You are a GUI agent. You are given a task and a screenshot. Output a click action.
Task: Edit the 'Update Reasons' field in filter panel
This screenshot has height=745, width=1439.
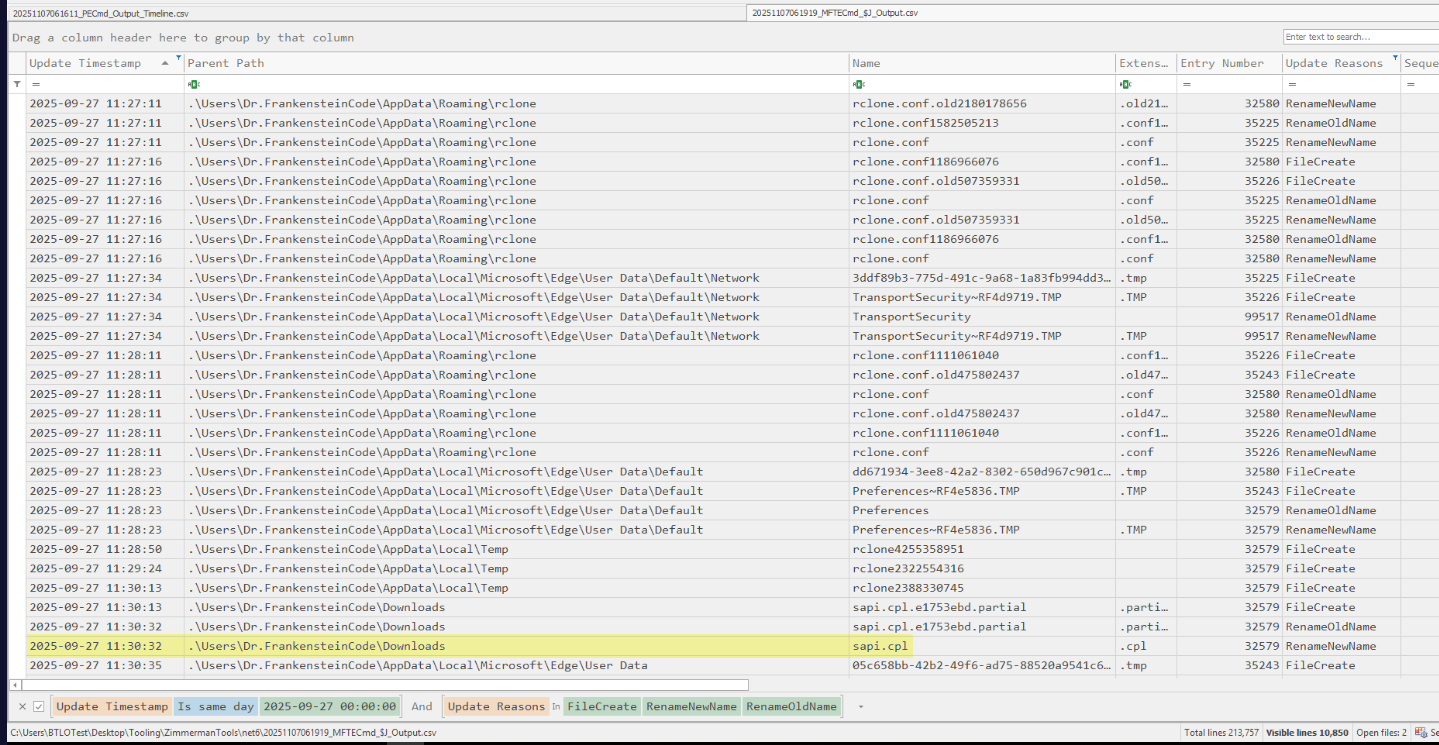(496, 706)
